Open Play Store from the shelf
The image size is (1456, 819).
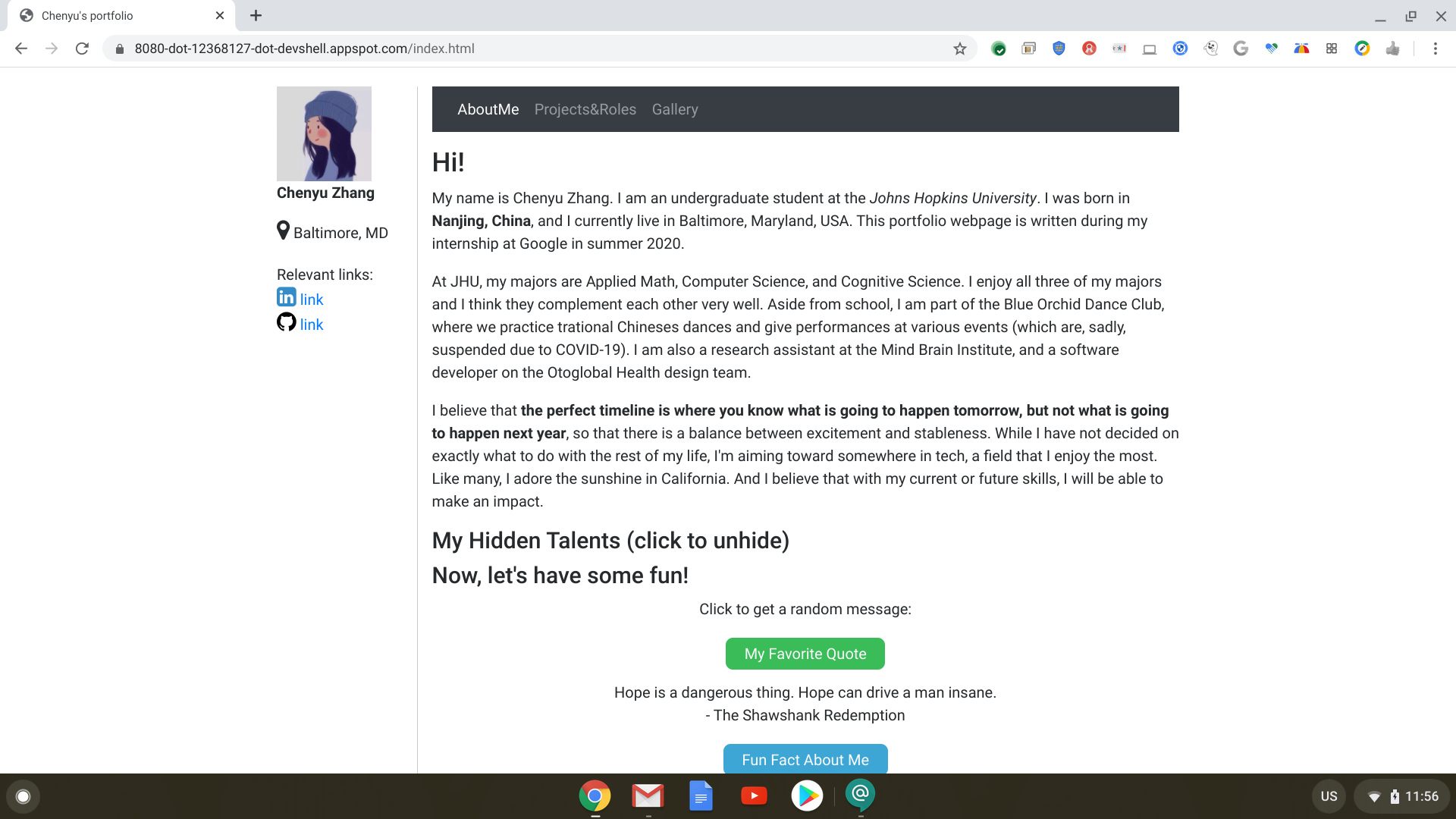coord(807,795)
